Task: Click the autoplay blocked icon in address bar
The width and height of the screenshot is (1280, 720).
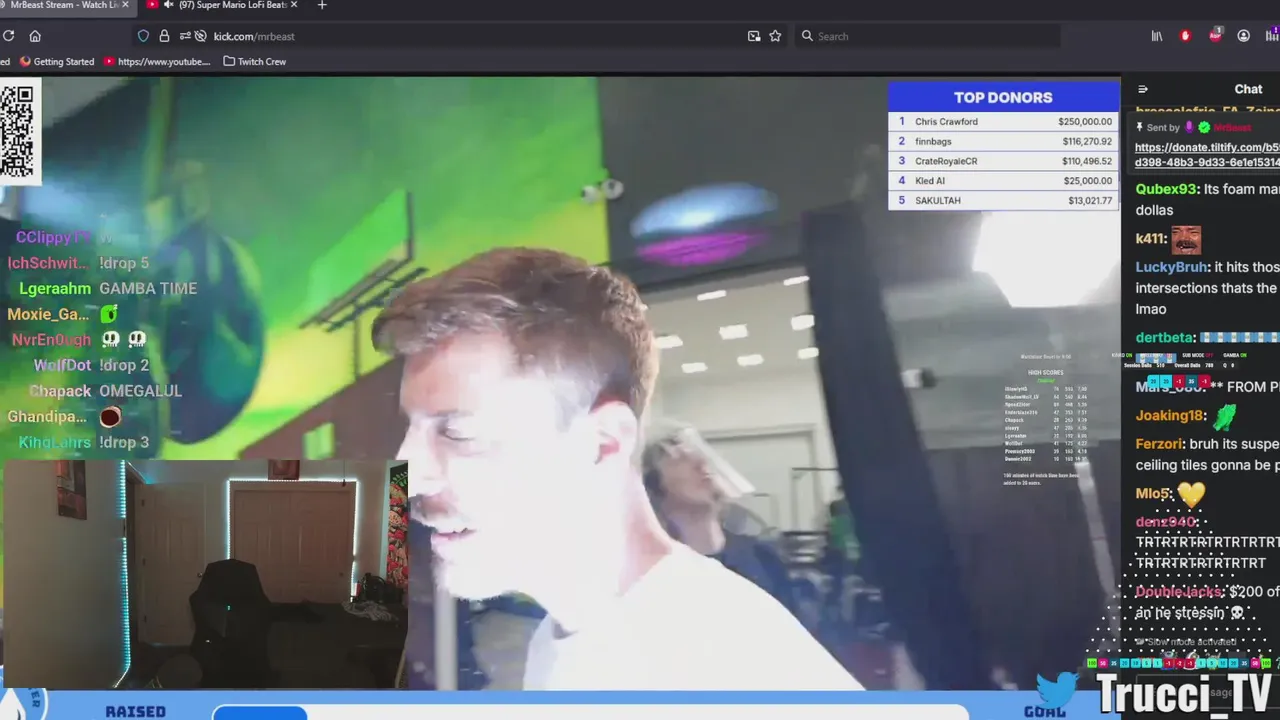Action: 201,36
